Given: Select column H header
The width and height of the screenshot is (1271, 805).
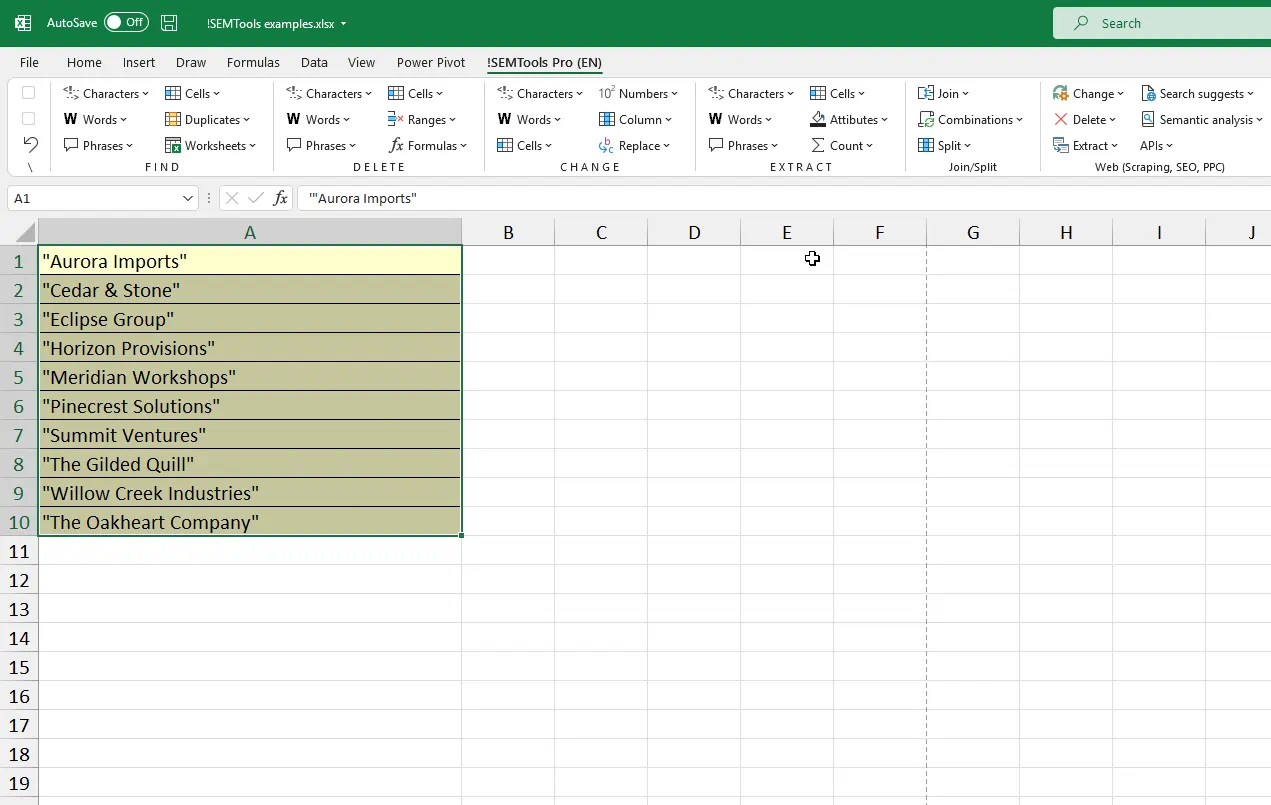Looking at the screenshot, I should click(1066, 232).
